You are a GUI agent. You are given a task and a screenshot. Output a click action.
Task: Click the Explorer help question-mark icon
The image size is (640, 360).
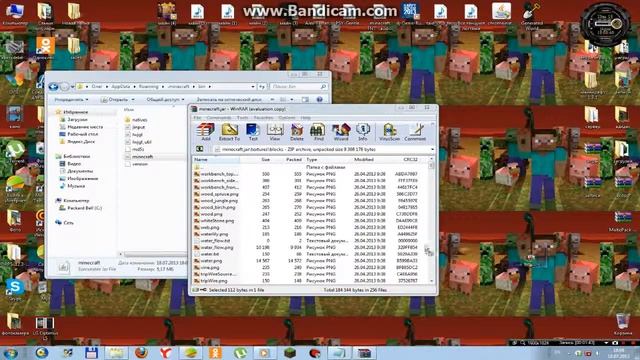(x=320, y=99)
